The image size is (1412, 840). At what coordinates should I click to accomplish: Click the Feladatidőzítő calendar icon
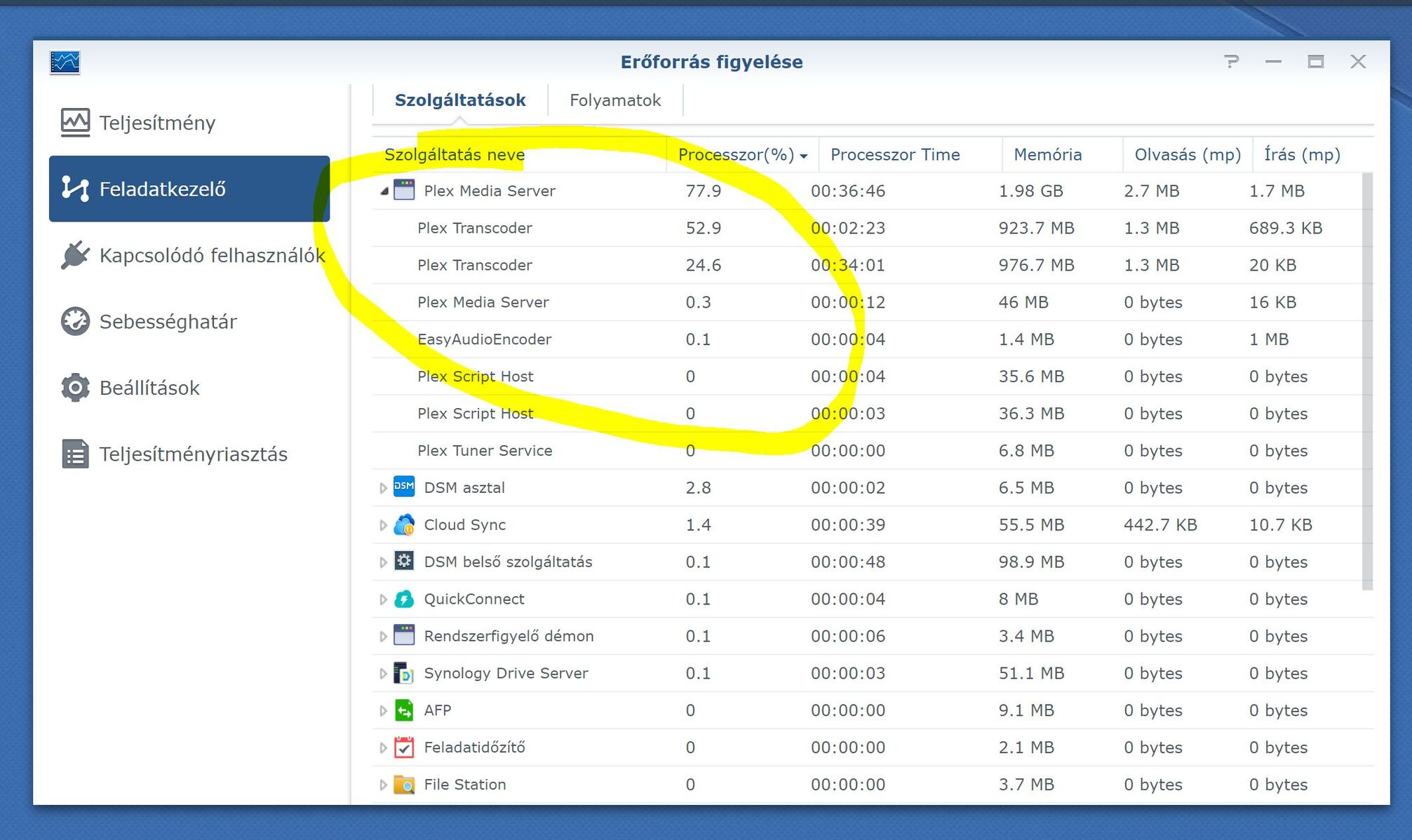point(404,747)
